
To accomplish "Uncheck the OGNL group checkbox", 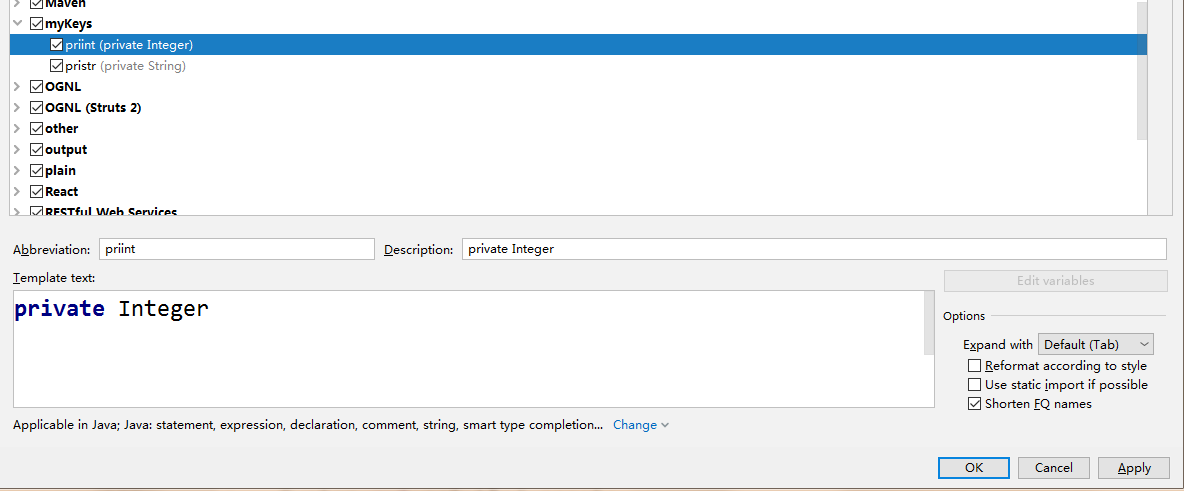I will coord(36,87).
